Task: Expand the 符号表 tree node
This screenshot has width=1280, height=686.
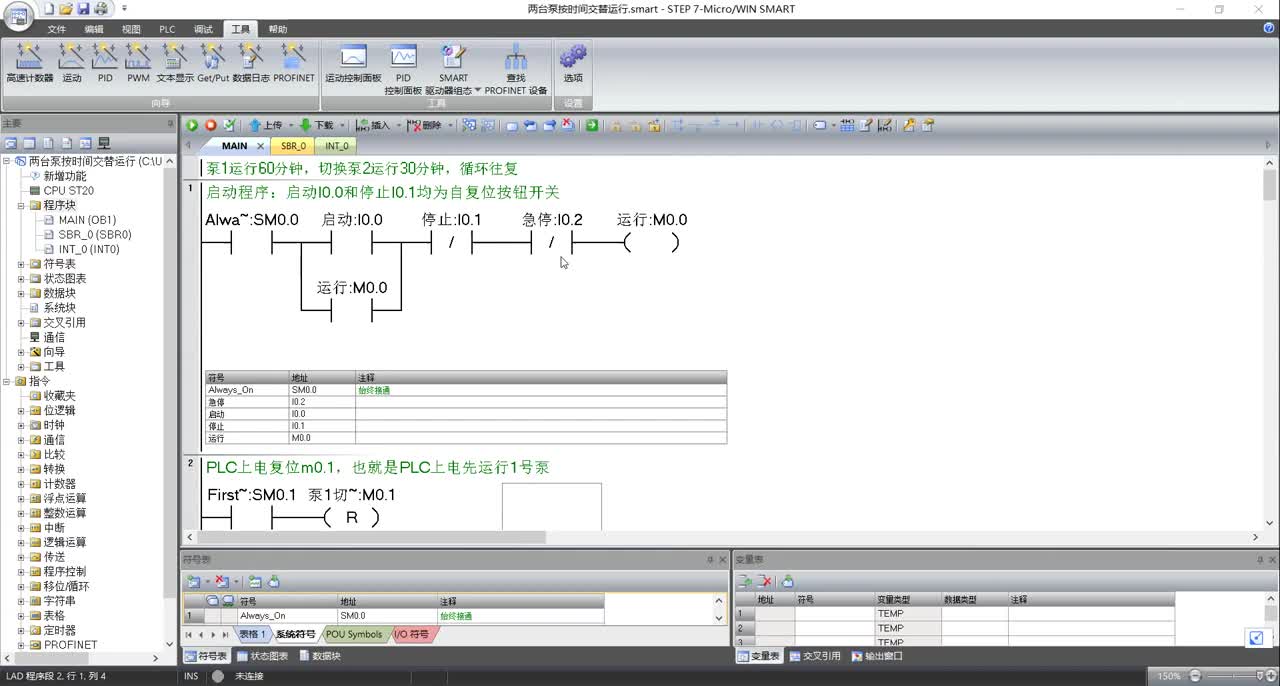Action: [x=22, y=264]
